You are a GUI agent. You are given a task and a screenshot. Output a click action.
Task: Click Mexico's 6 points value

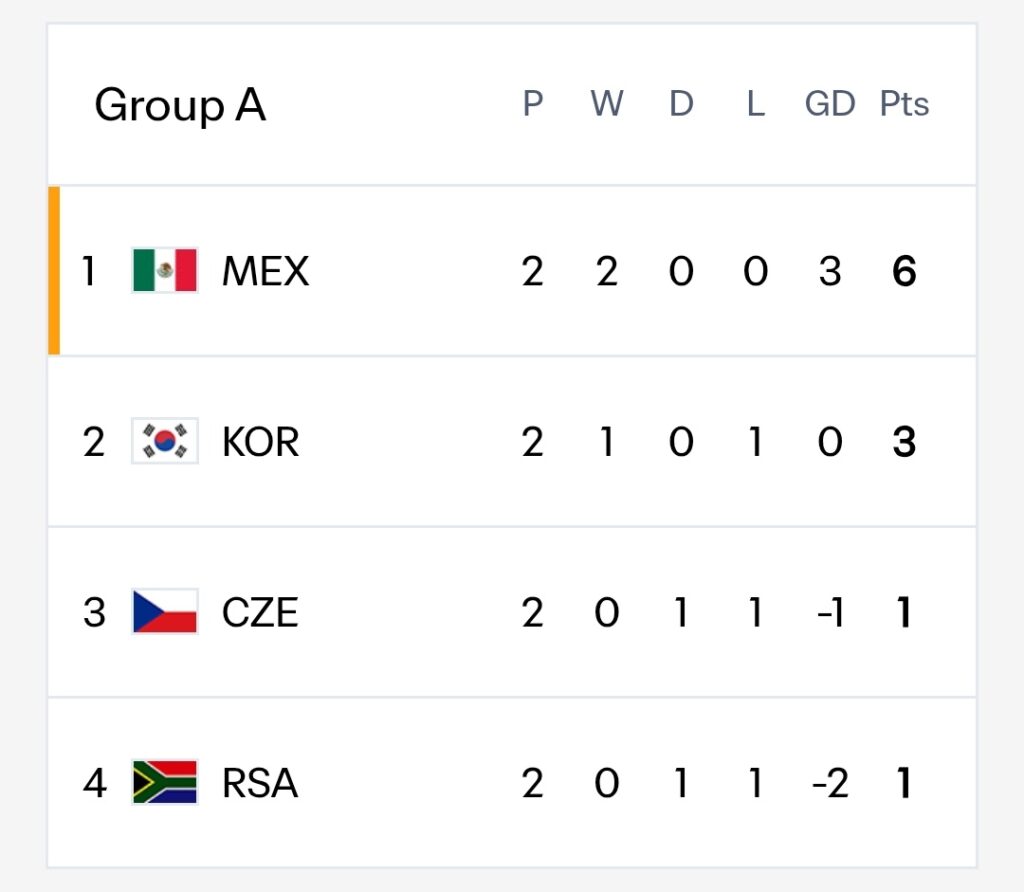click(x=904, y=271)
